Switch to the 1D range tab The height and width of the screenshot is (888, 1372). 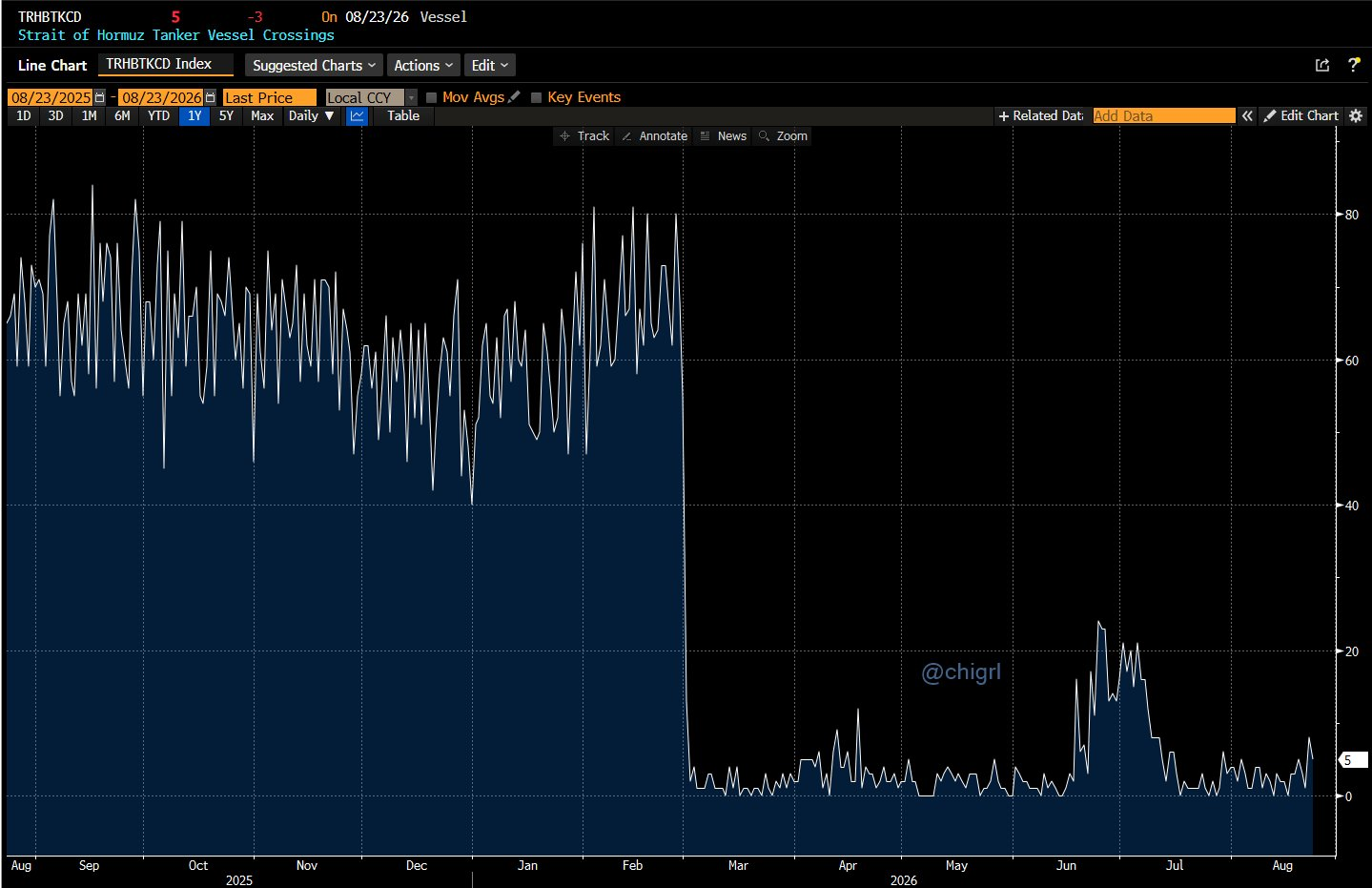24,115
